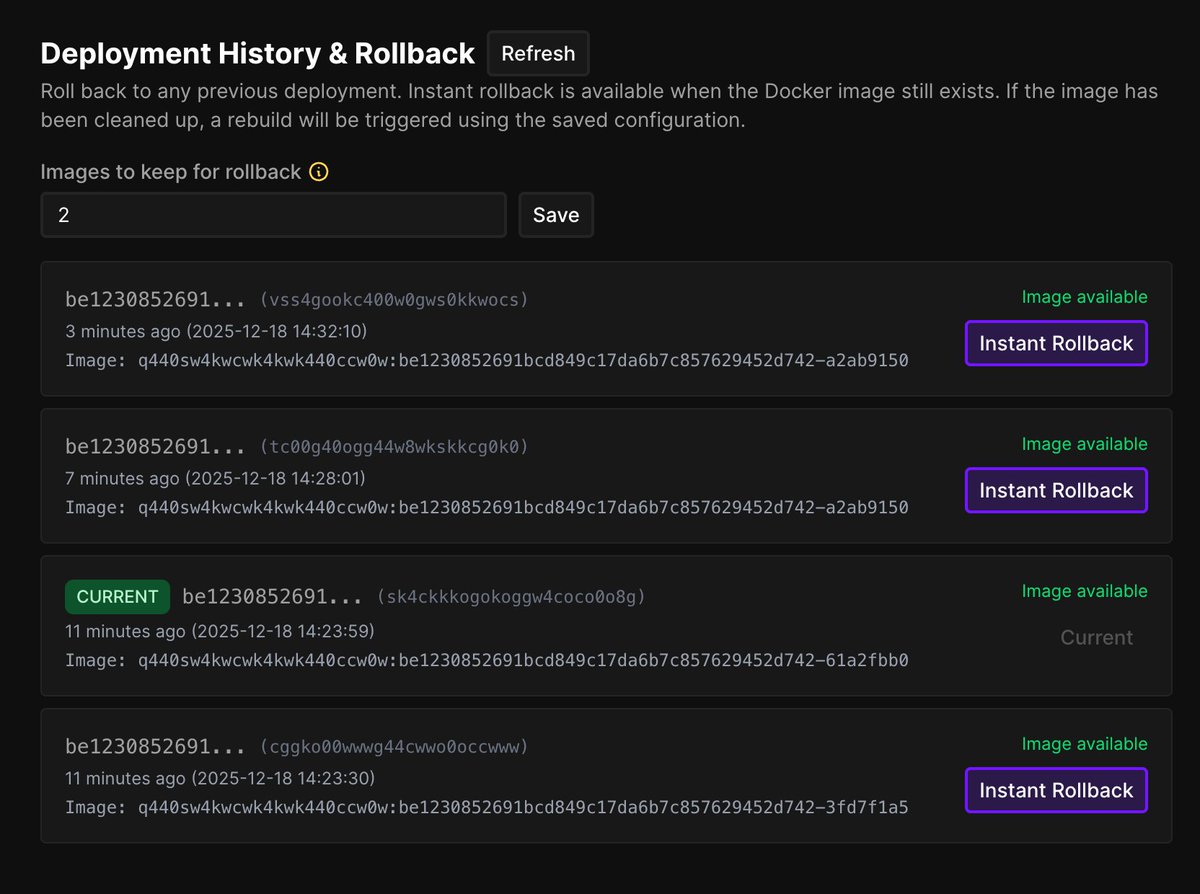Save the images to keep setting

click(556, 215)
